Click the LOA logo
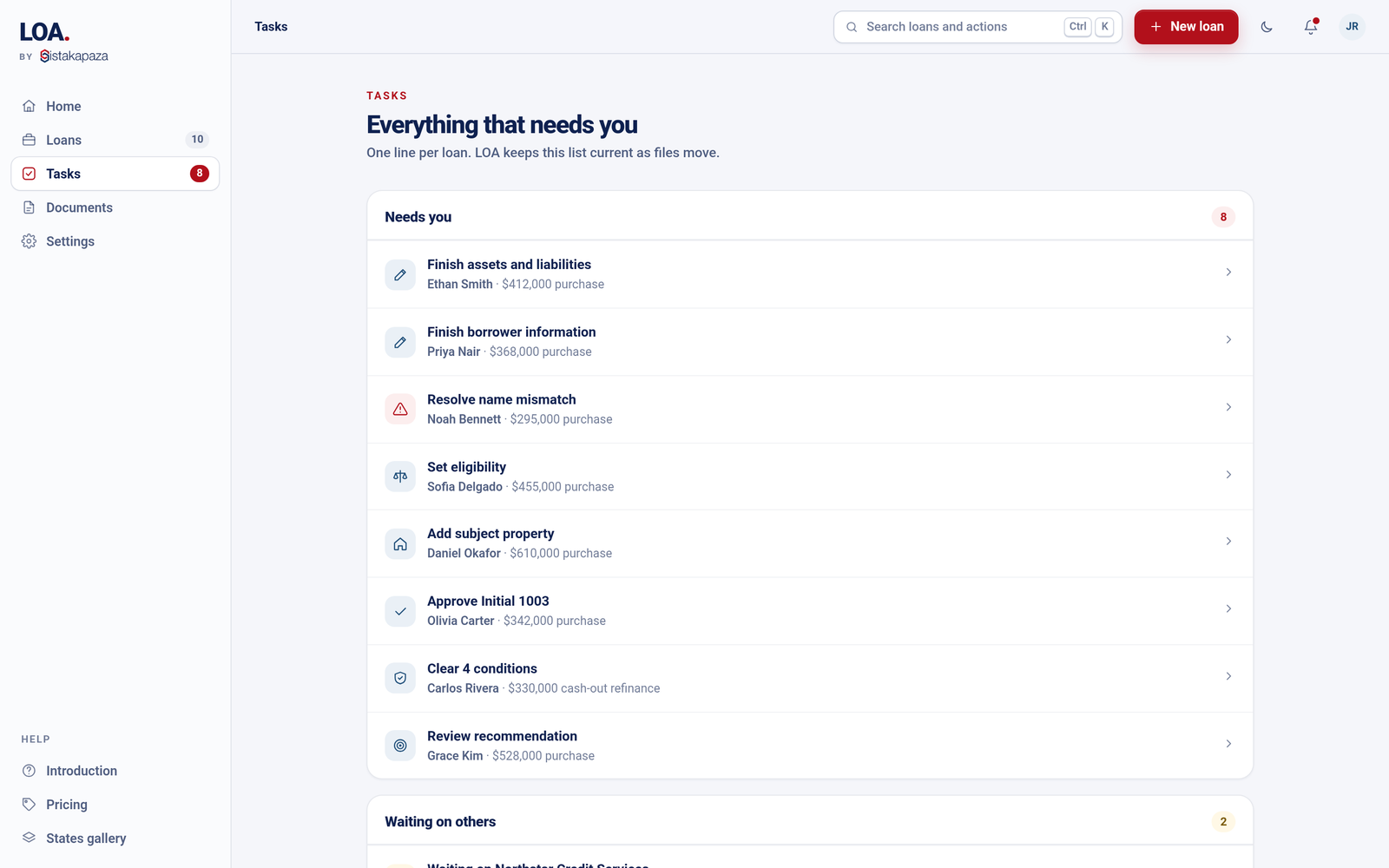1389x868 pixels. point(44,32)
